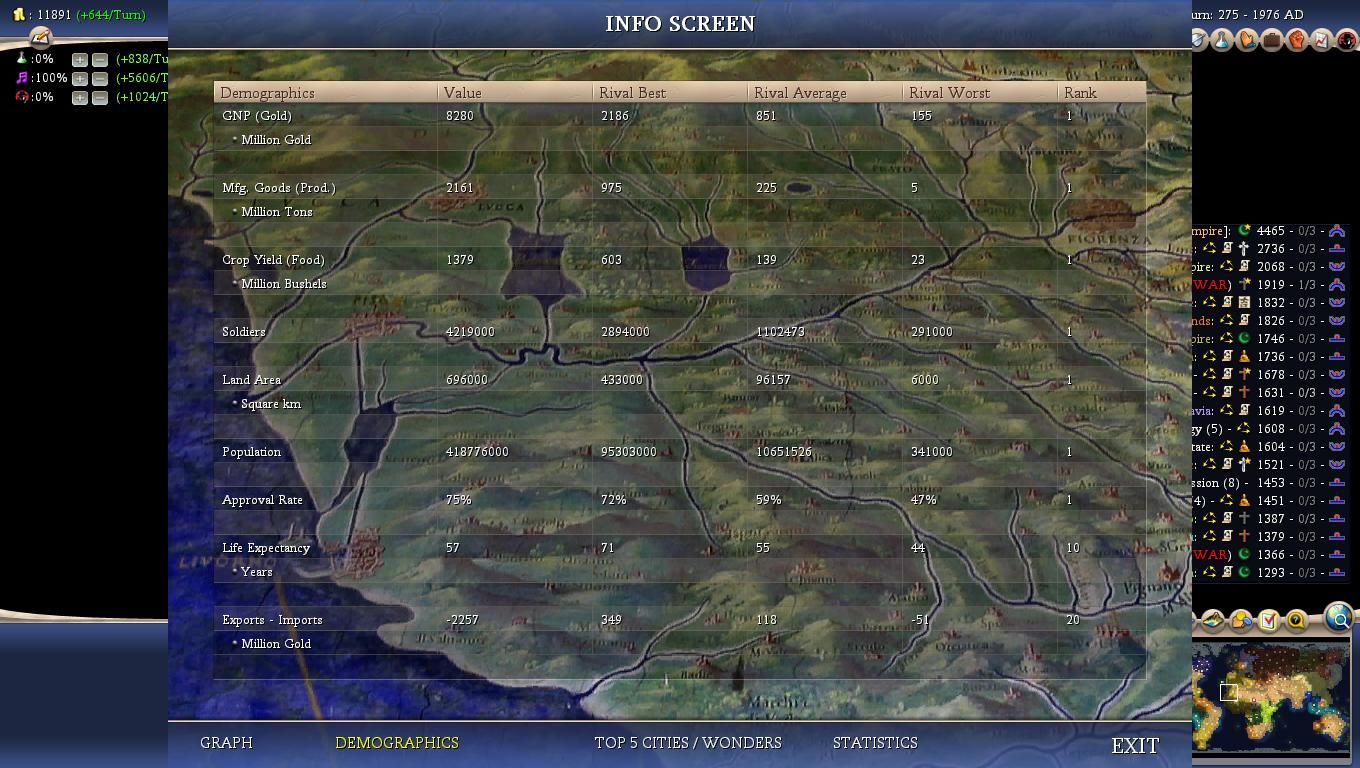
Task: Open the Info Screen chart icon
Action: 1322,40
